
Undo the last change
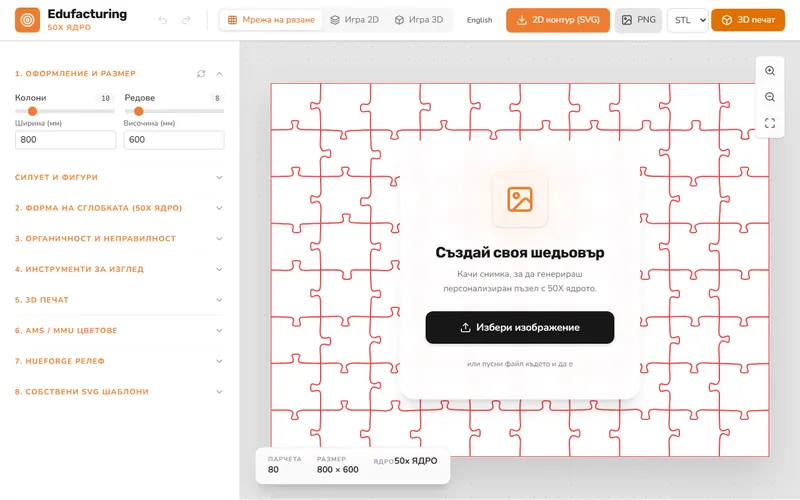tap(163, 20)
